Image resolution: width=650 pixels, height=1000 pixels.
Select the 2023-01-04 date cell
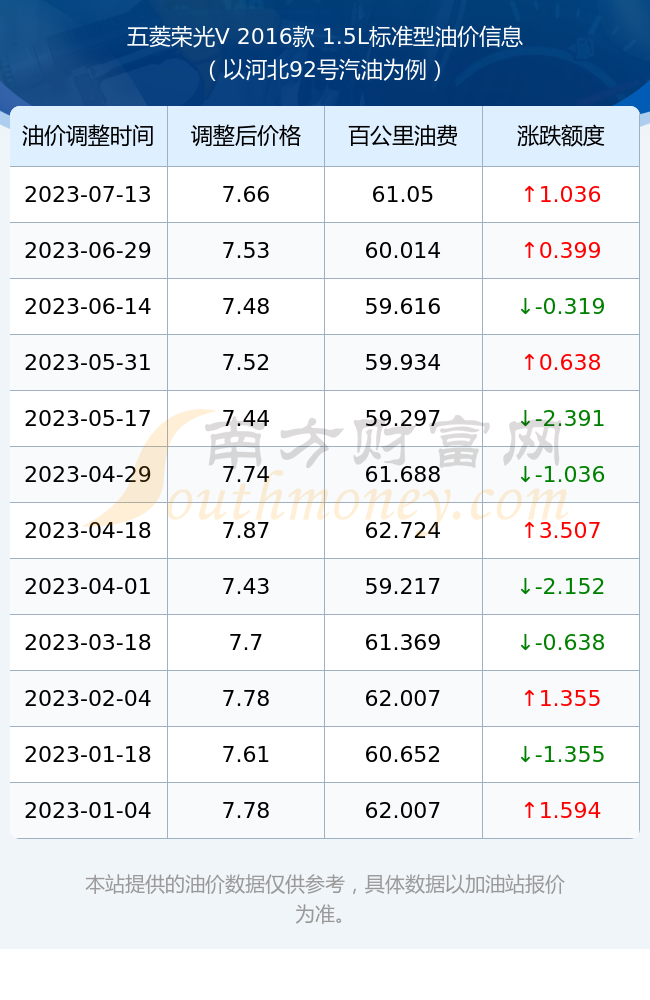pos(88,811)
